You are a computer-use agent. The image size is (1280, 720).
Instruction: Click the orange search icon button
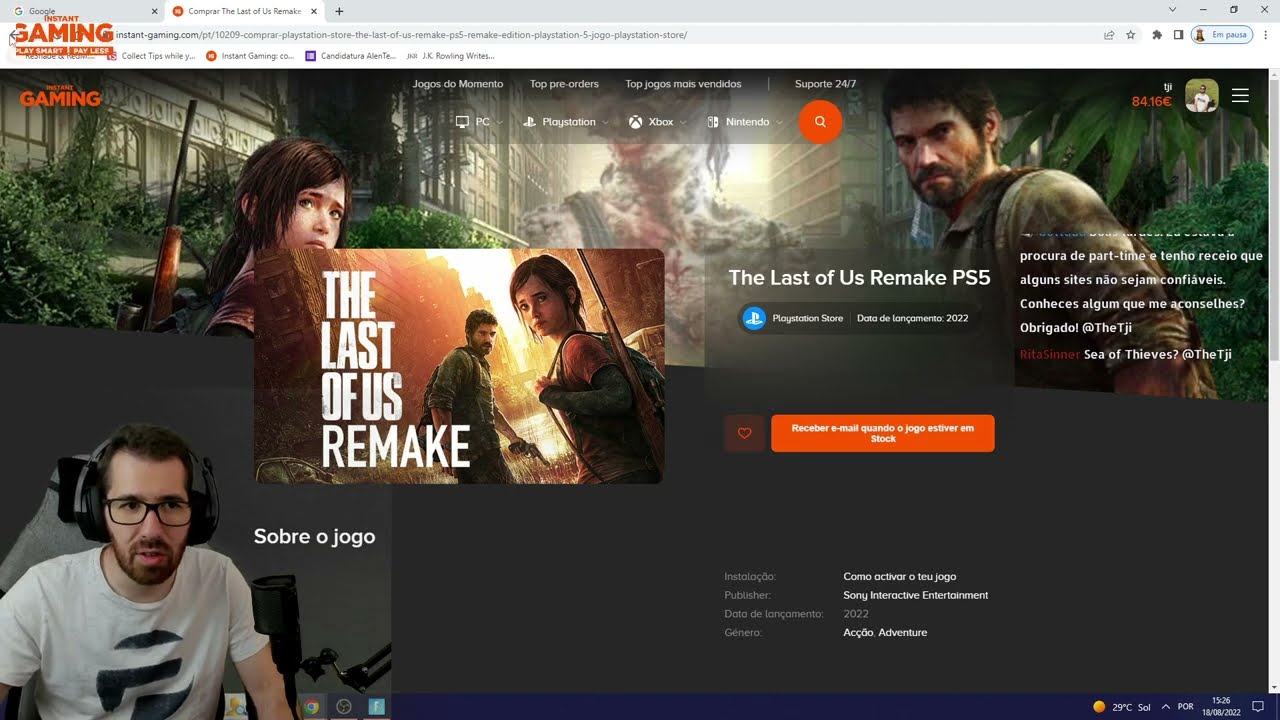click(x=820, y=122)
